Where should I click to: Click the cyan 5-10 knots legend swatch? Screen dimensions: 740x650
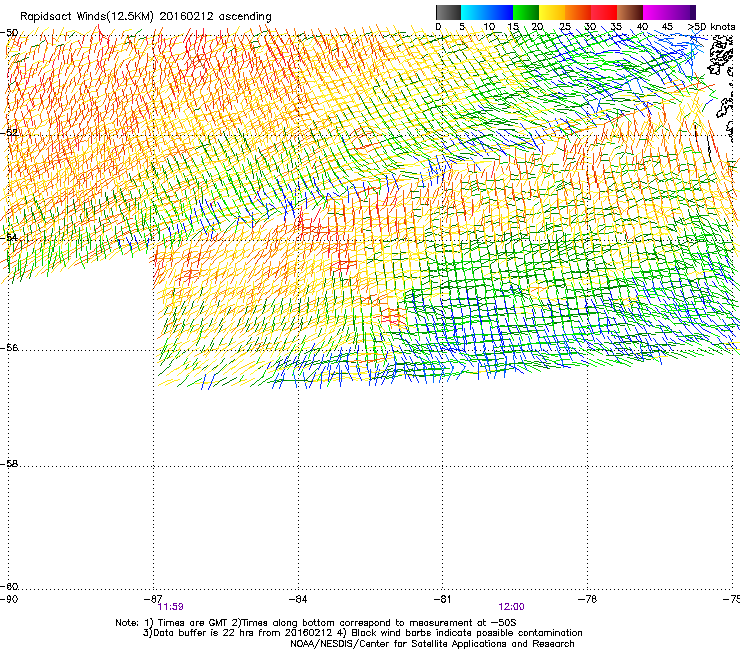pyautogui.click(x=474, y=12)
